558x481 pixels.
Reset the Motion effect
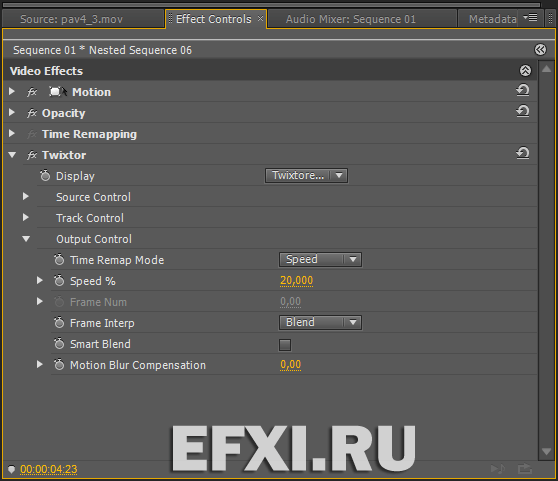point(522,90)
